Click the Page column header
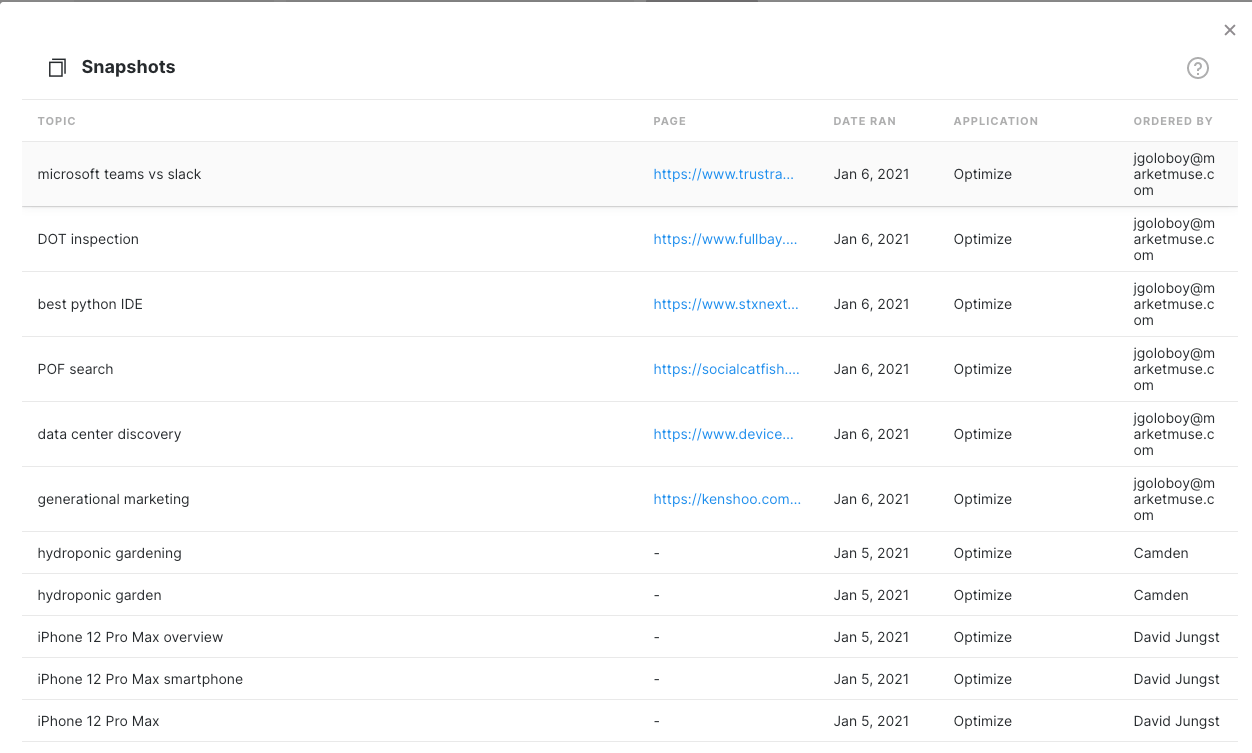 [x=669, y=121]
